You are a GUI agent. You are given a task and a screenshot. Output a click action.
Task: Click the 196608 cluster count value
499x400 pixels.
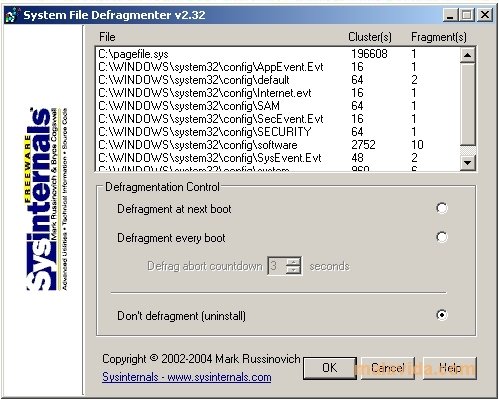tap(369, 54)
